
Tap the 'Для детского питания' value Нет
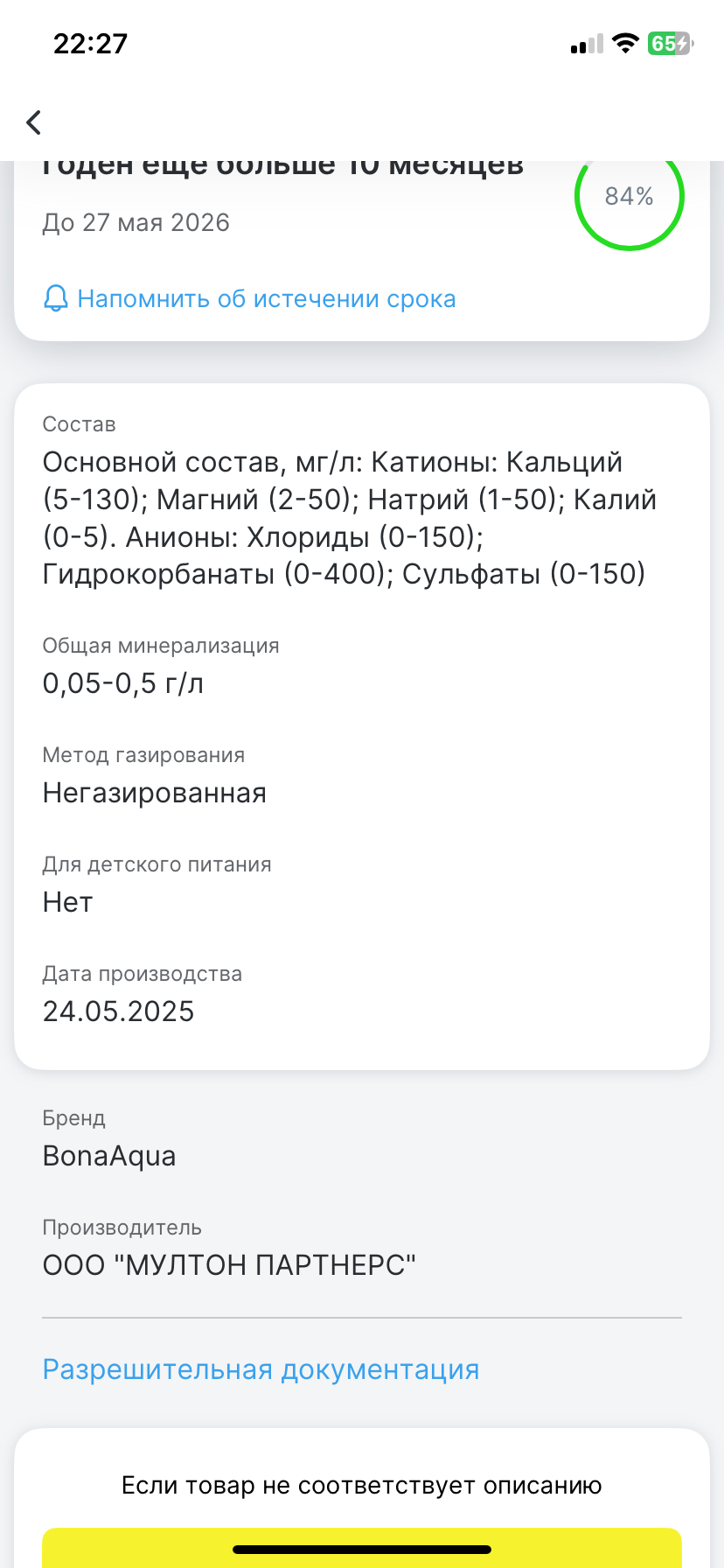pos(67,902)
